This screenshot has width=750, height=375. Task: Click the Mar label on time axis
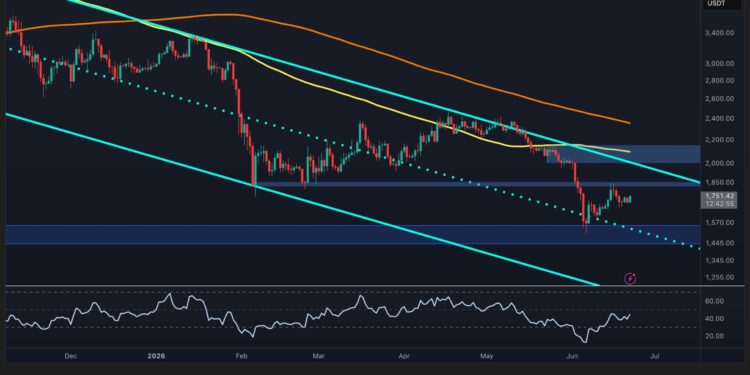[x=320, y=356]
